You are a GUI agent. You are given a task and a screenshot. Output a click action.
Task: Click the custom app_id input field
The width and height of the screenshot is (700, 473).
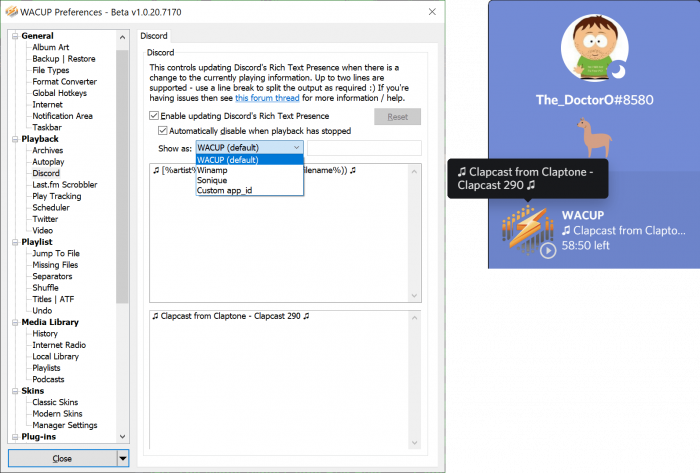(364, 148)
